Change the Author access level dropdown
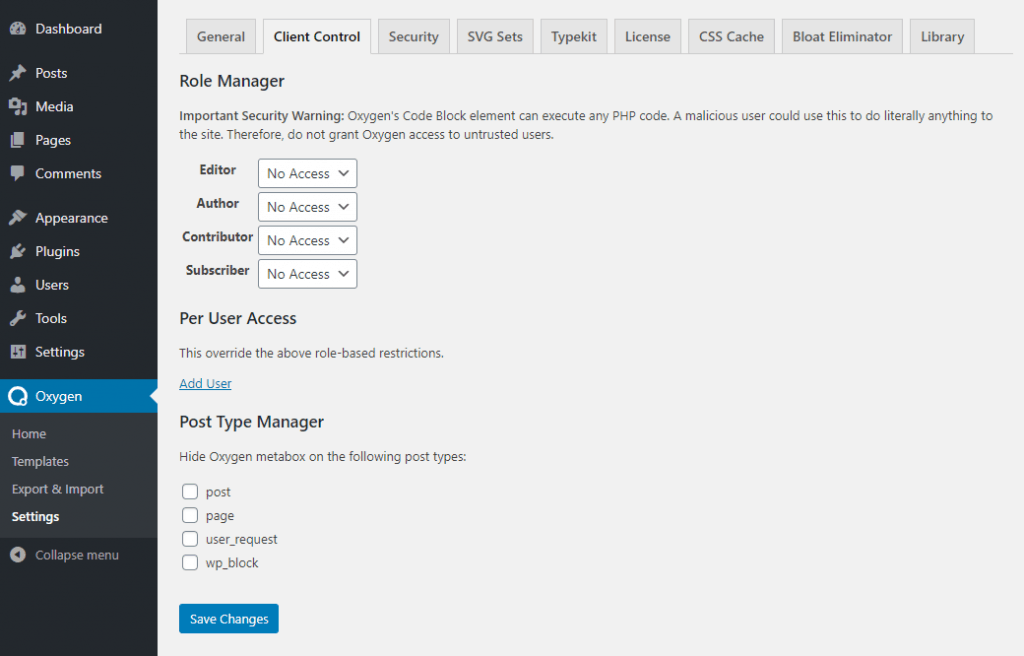 pos(307,206)
